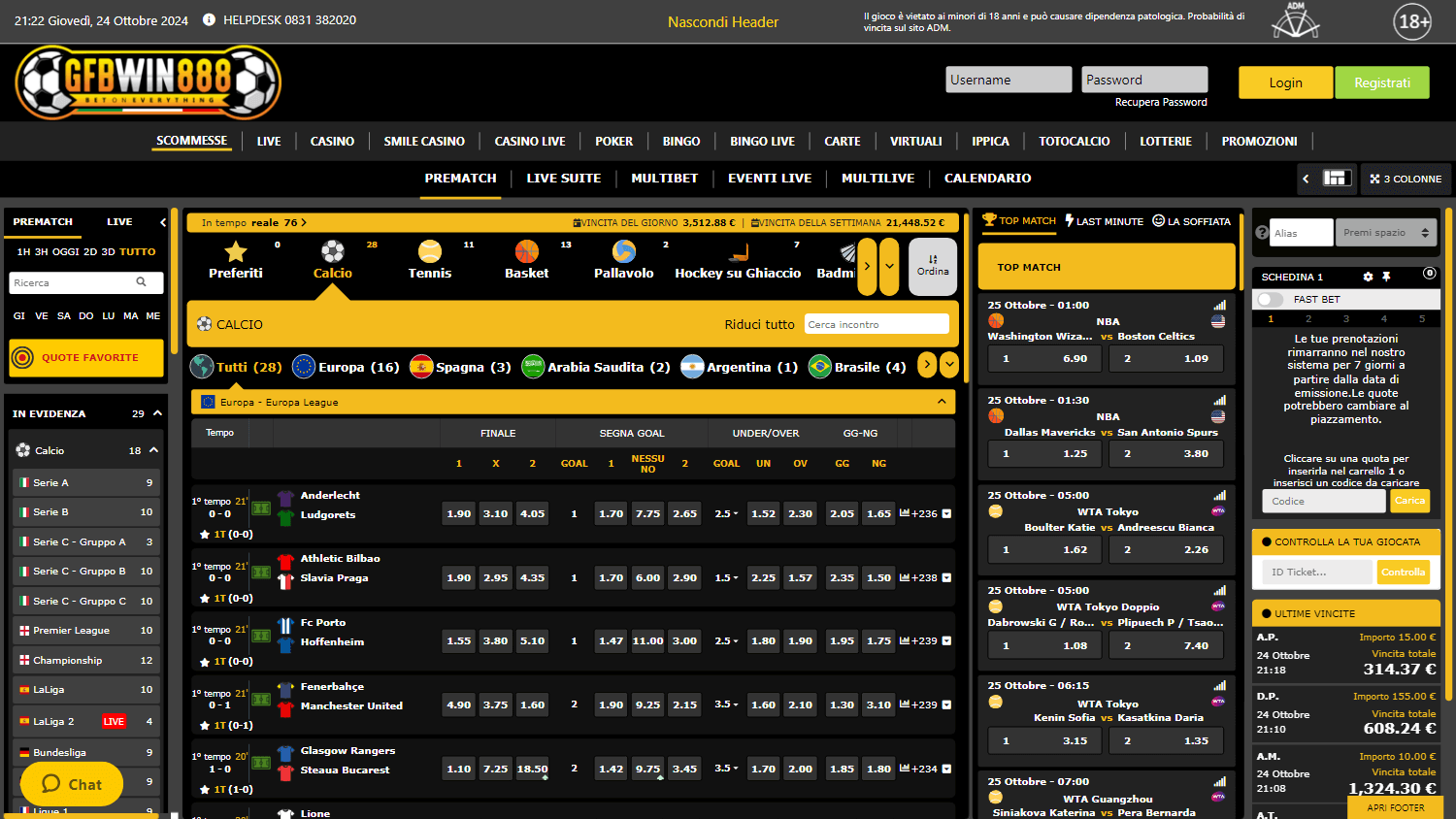The height and width of the screenshot is (819, 1456).
Task: Click the Recupera Password link
Action: click(x=1161, y=102)
